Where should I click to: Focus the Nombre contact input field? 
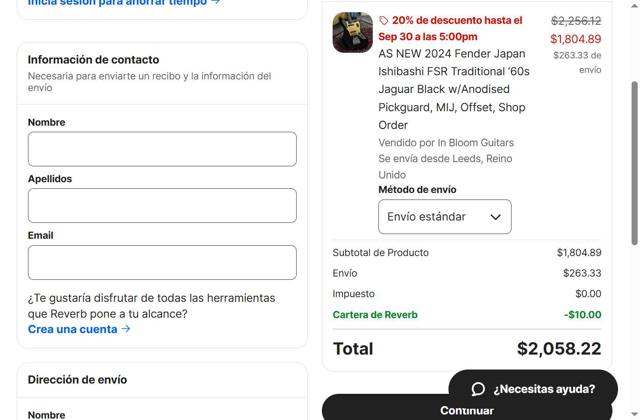click(x=162, y=149)
